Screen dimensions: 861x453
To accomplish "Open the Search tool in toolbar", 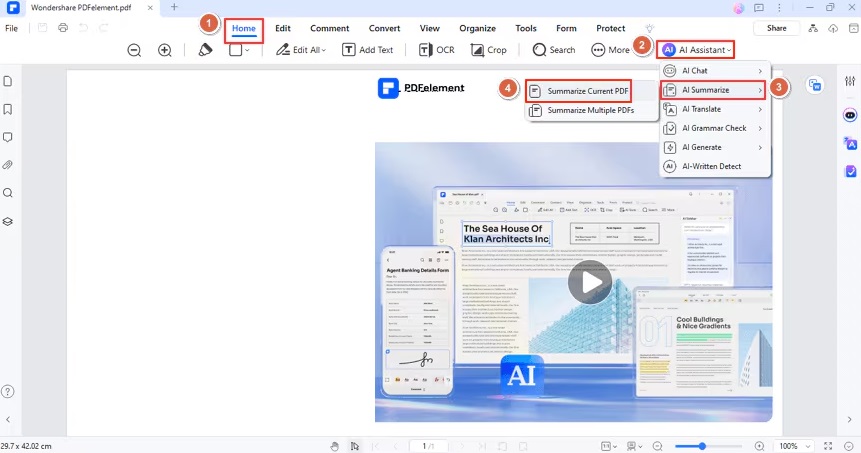I will pyautogui.click(x=554, y=50).
